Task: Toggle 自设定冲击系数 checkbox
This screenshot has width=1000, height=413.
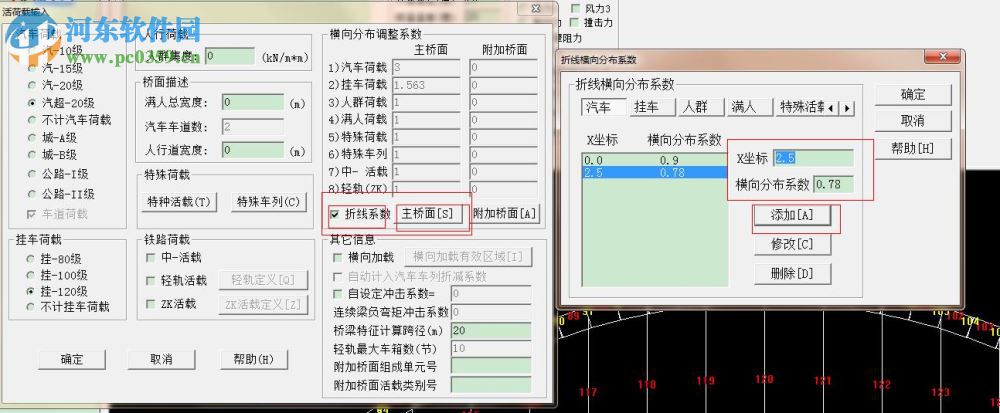Action: [x=338, y=294]
